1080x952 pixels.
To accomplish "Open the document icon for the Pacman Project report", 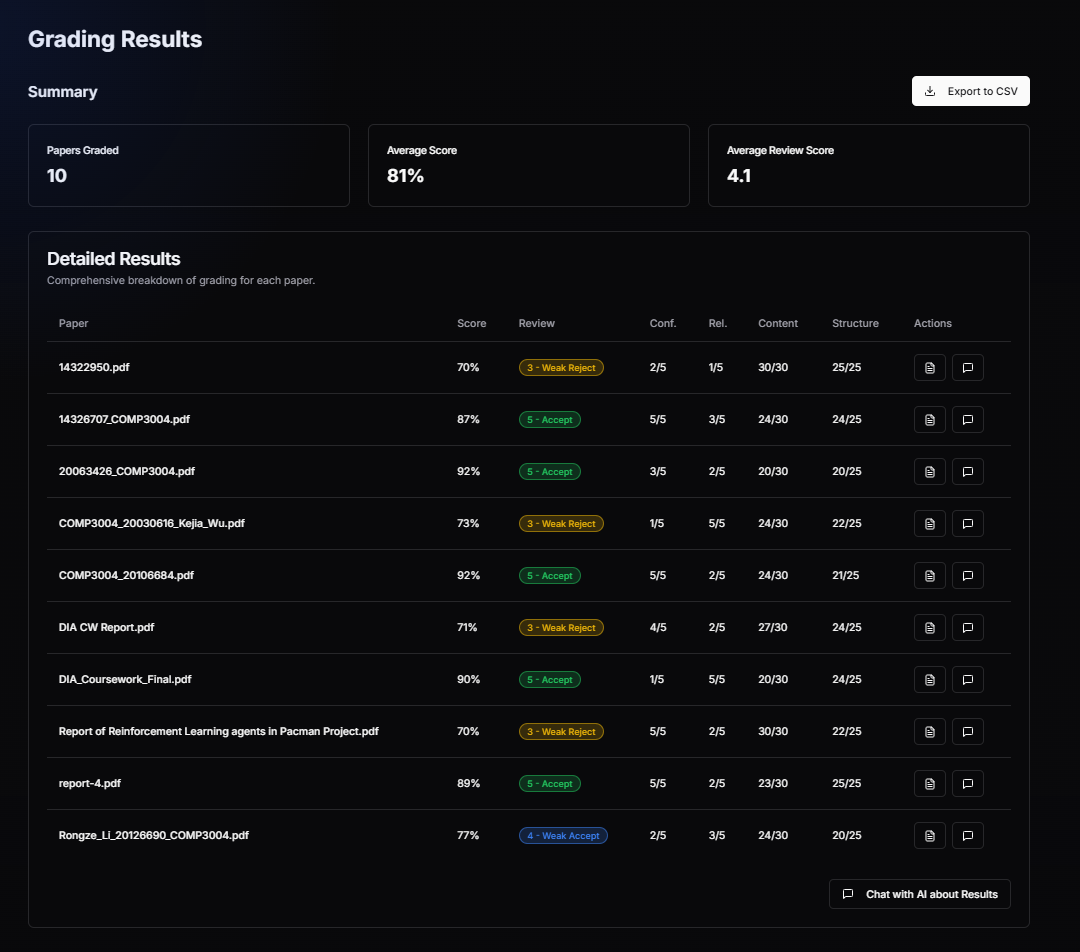I will coord(929,731).
